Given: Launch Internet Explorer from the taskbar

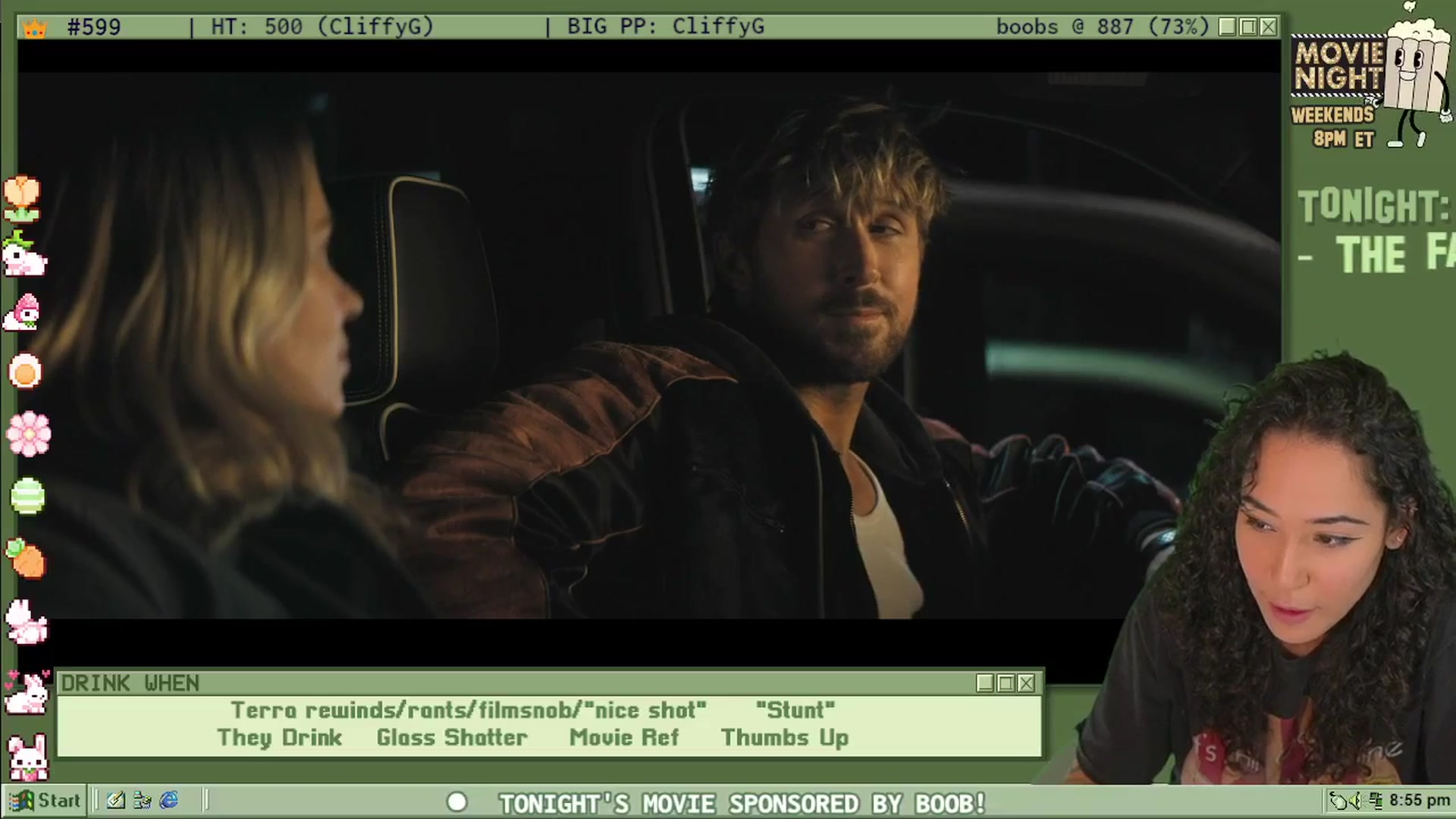Looking at the screenshot, I should pos(169,800).
